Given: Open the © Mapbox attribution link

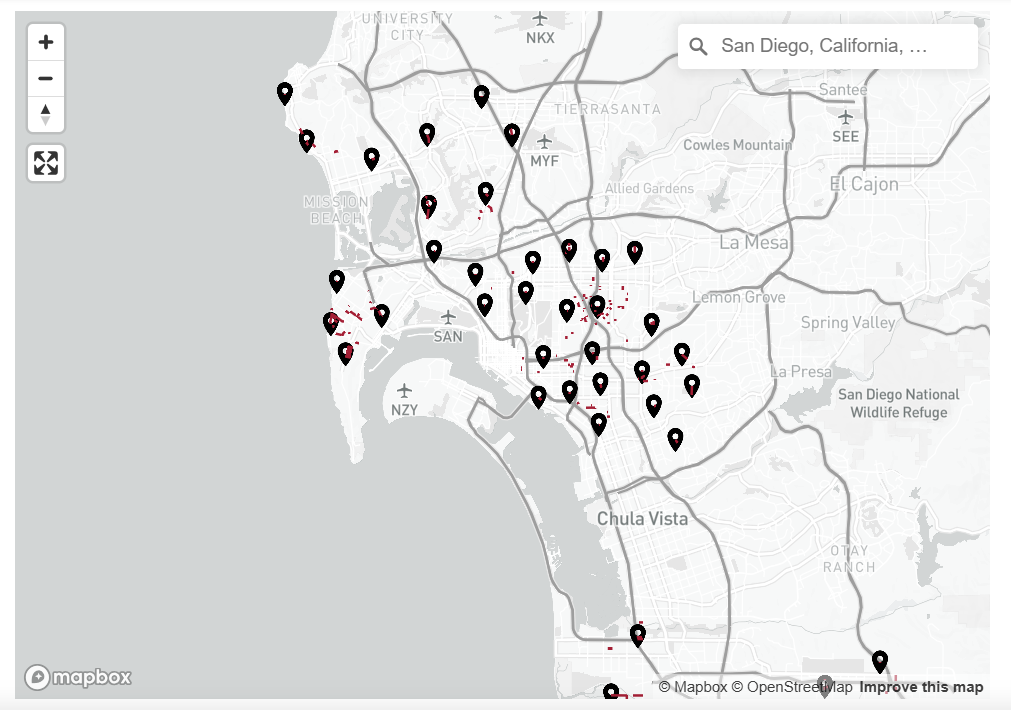Looking at the screenshot, I should (x=692, y=687).
